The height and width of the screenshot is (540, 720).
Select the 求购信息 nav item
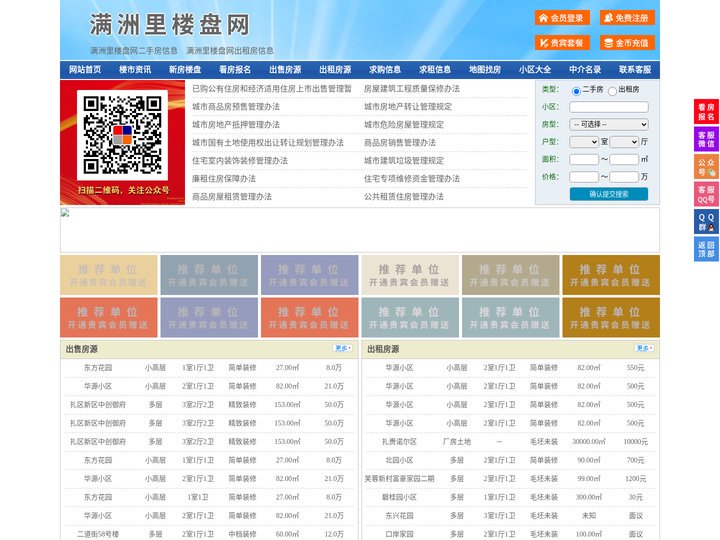tap(385, 70)
